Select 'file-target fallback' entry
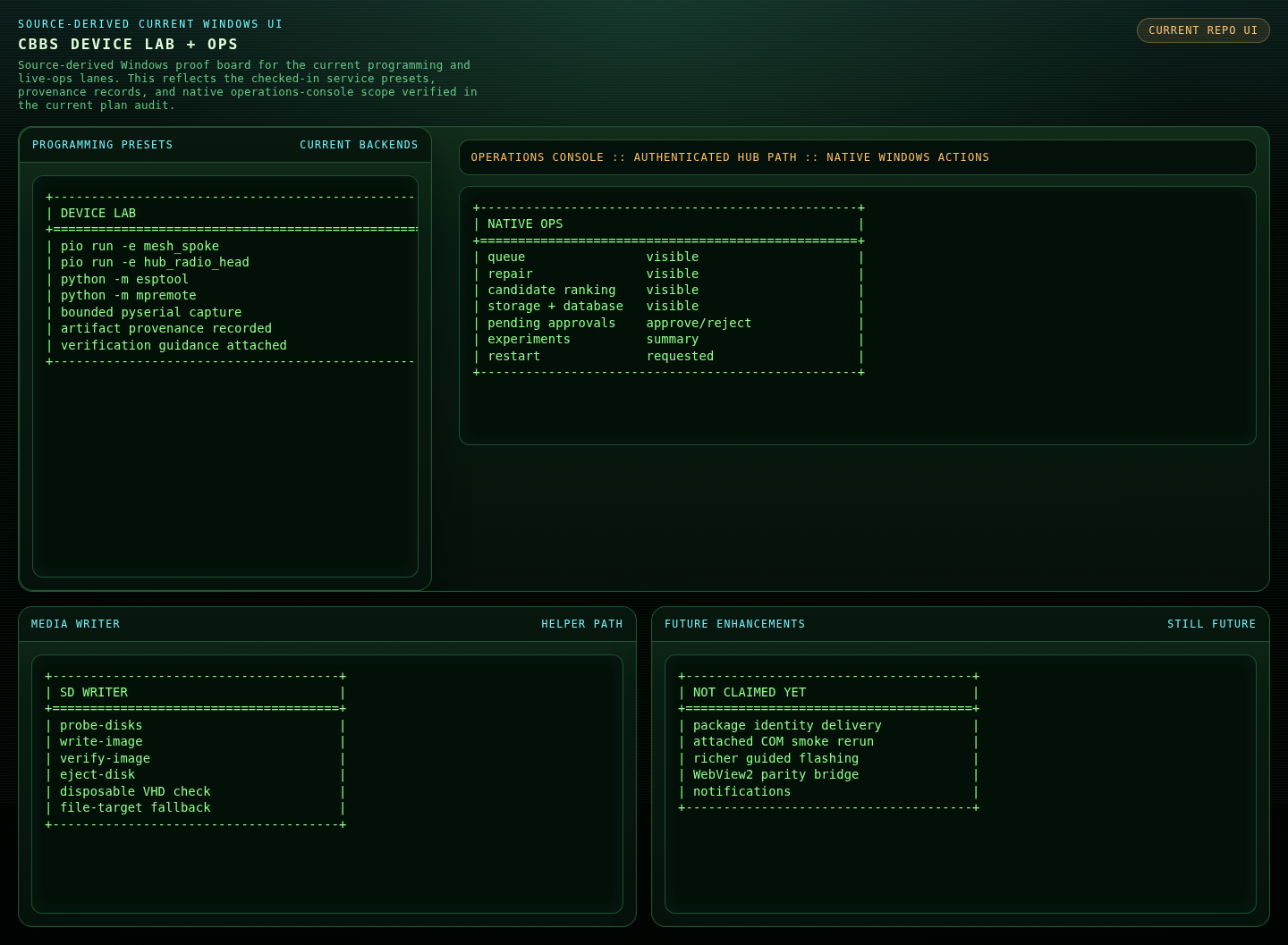Image resolution: width=1288 pixels, height=945 pixels. (x=135, y=807)
